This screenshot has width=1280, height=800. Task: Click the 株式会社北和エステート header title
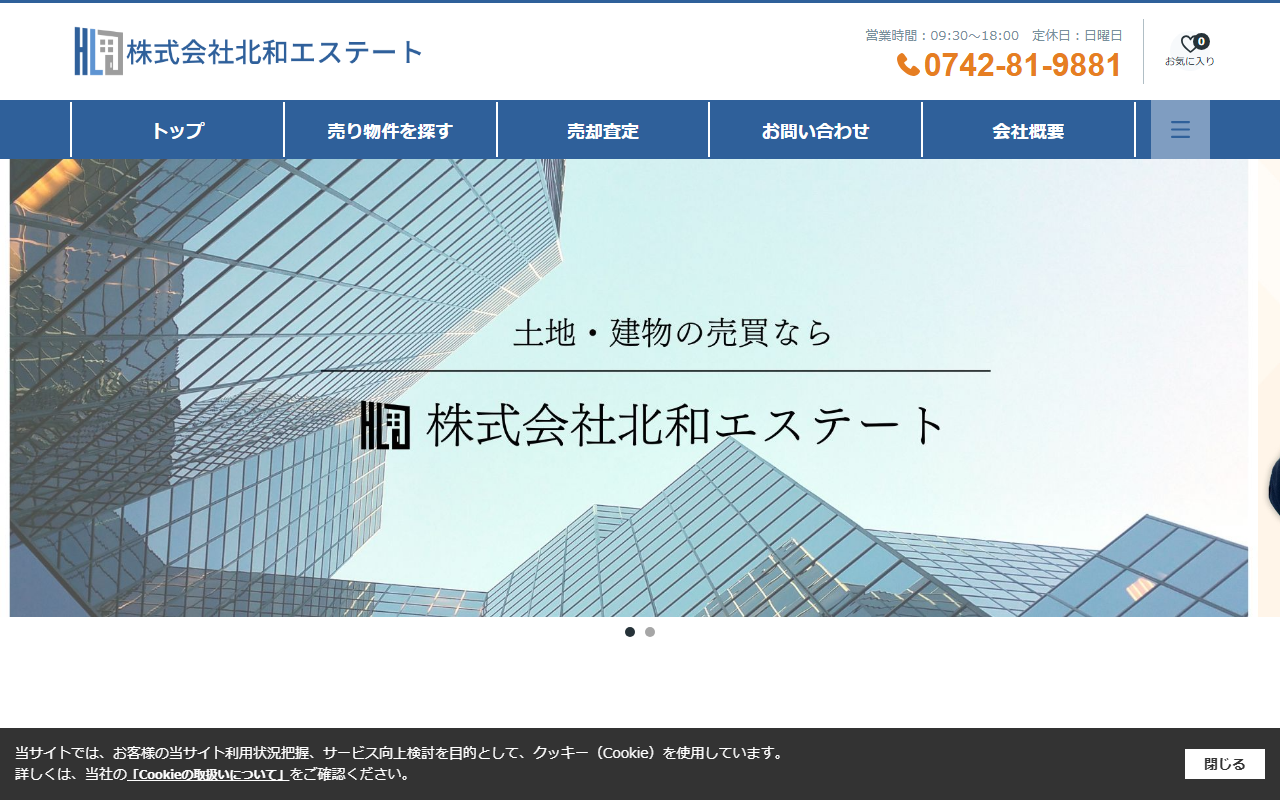pos(275,52)
